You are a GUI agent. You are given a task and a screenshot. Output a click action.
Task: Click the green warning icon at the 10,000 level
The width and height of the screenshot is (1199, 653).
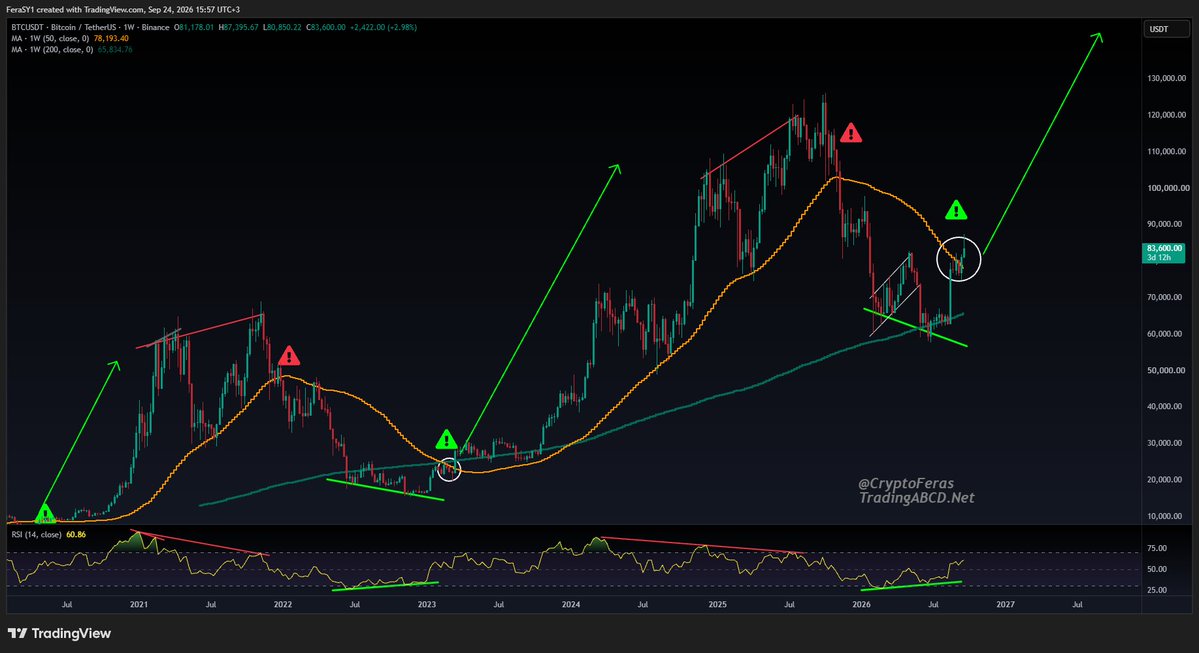coord(46,513)
